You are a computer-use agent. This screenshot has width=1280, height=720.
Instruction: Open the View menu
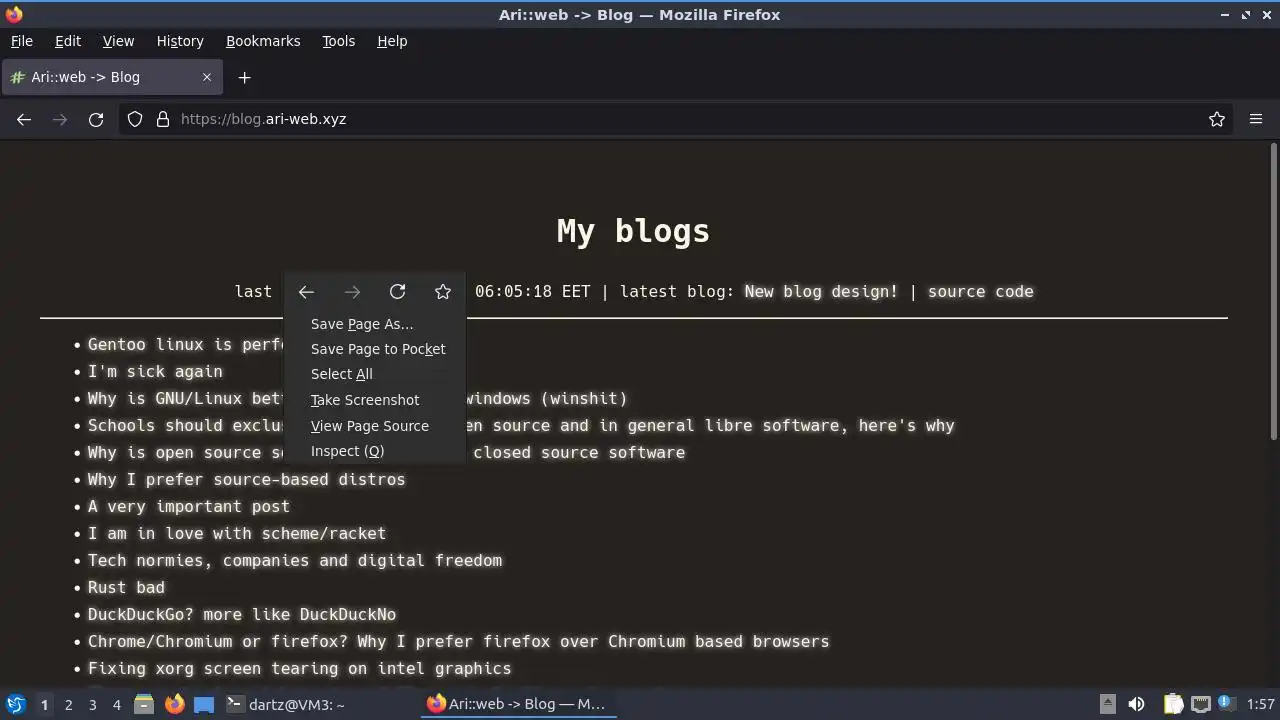click(x=118, y=41)
